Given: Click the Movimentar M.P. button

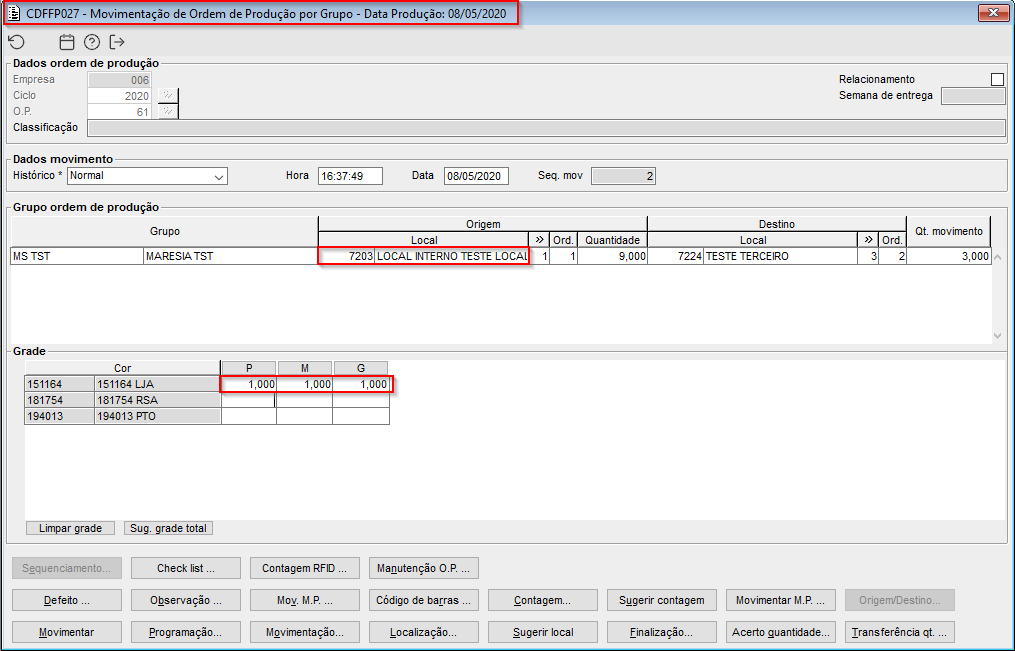Looking at the screenshot, I should (781, 600).
